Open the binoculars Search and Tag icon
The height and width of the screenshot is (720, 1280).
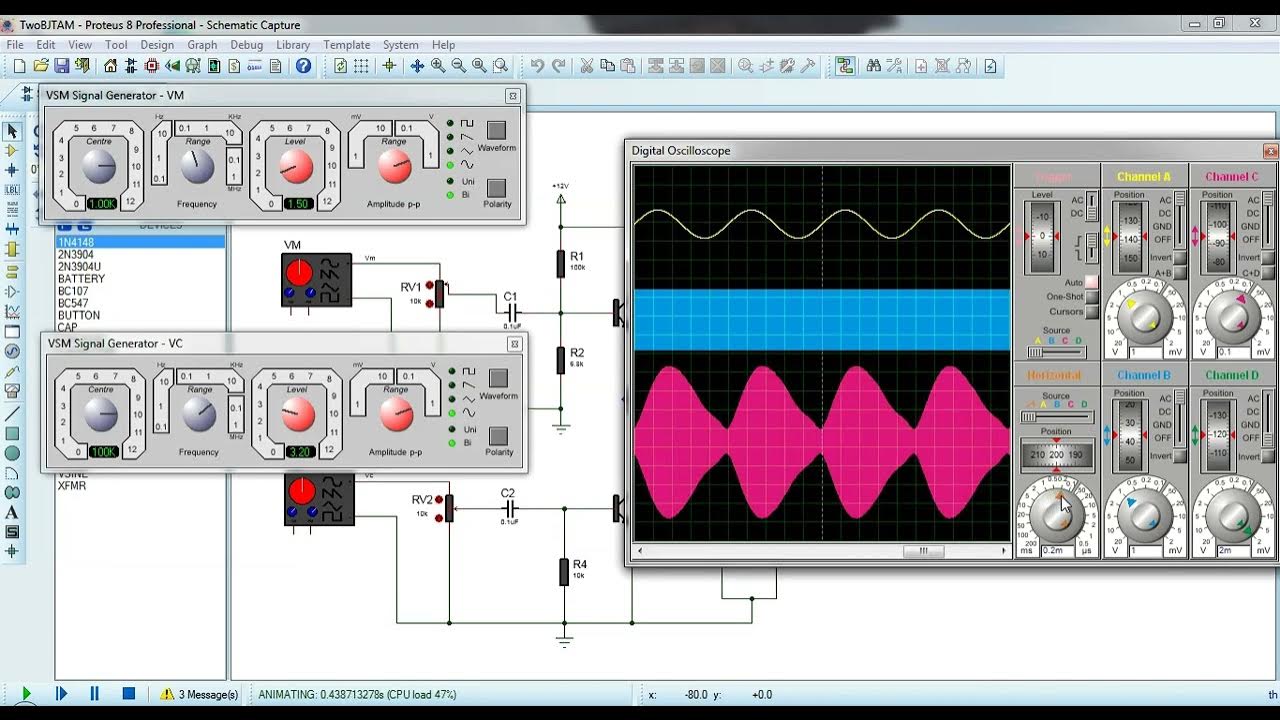874,66
